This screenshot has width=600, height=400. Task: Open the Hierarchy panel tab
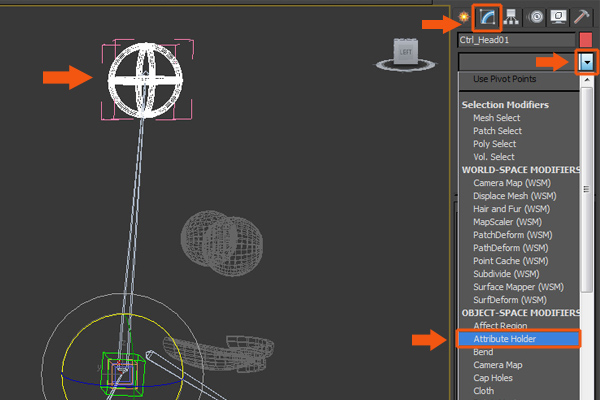coord(511,17)
